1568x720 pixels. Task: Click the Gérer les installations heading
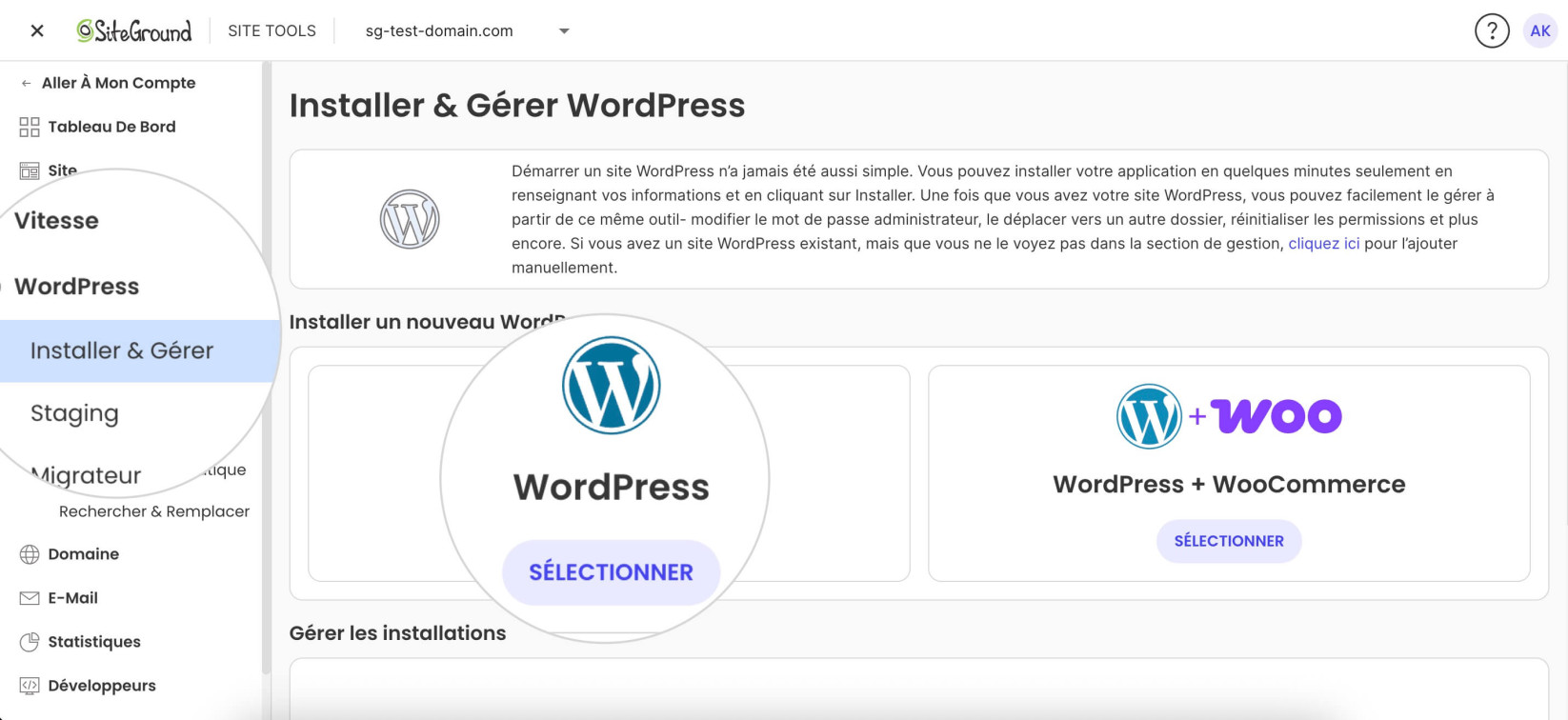397,633
